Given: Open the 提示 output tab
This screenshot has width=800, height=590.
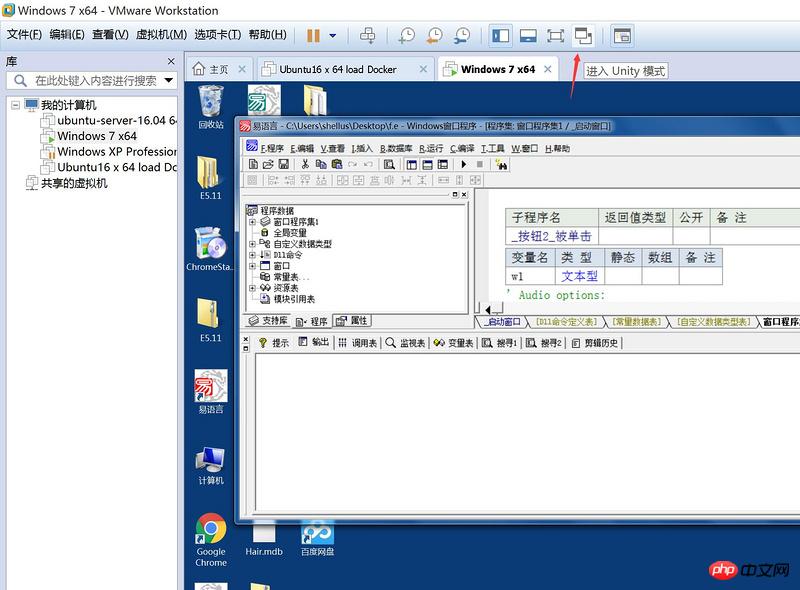Looking at the screenshot, I should (x=274, y=342).
